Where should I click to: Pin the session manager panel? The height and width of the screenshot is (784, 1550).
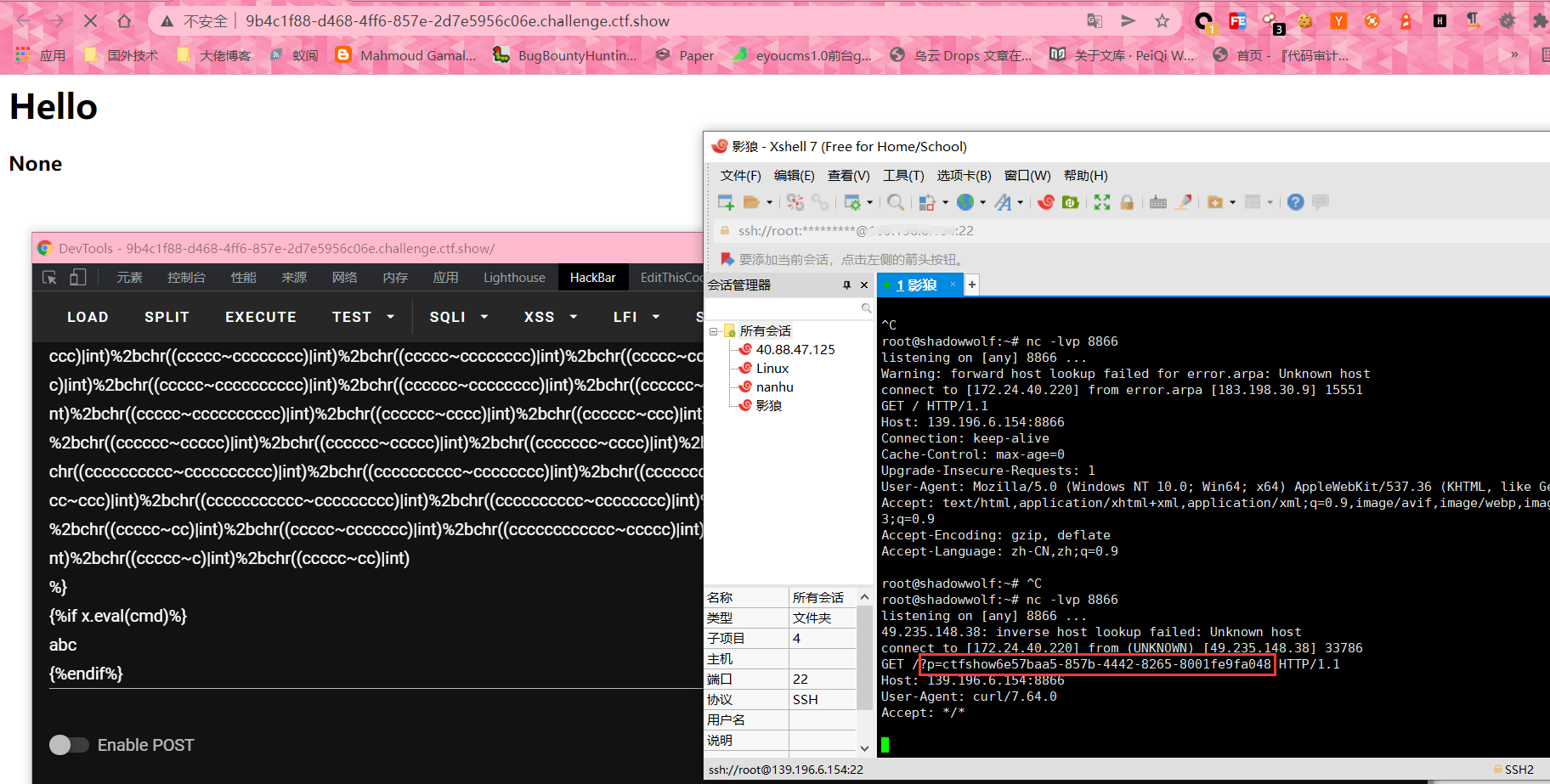pyautogui.click(x=846, y=285)
